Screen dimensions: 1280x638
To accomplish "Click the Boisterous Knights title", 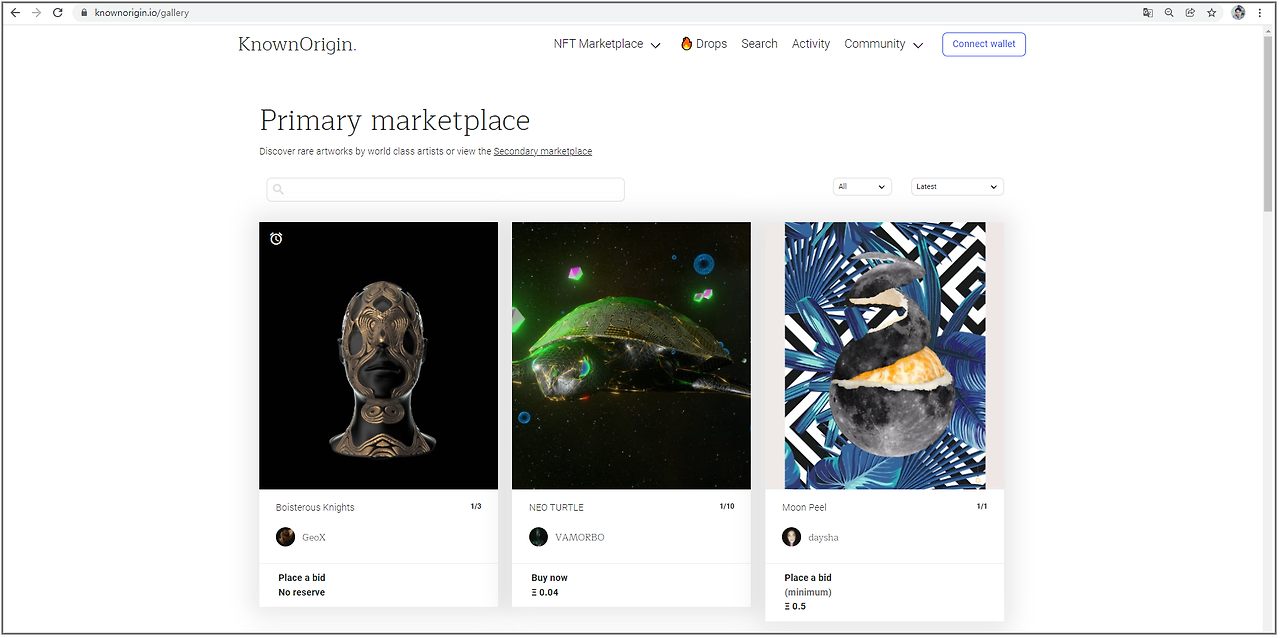I will click(x=315, y=508).
